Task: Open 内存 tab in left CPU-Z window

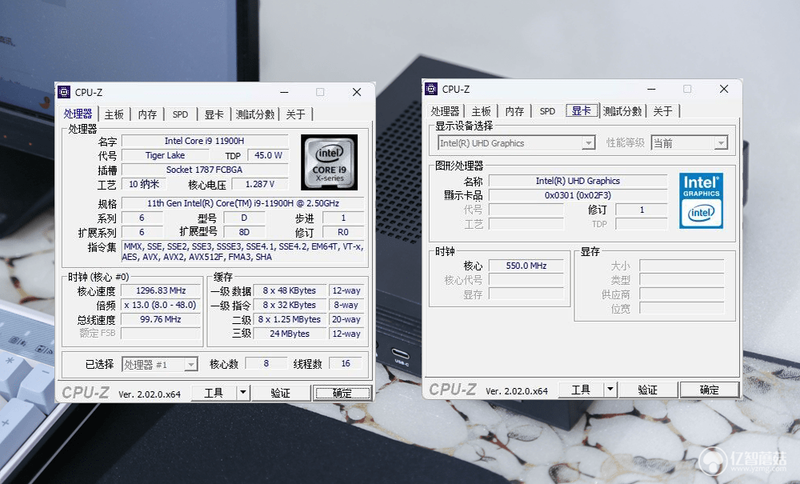Action: click(x=147, y=114)
